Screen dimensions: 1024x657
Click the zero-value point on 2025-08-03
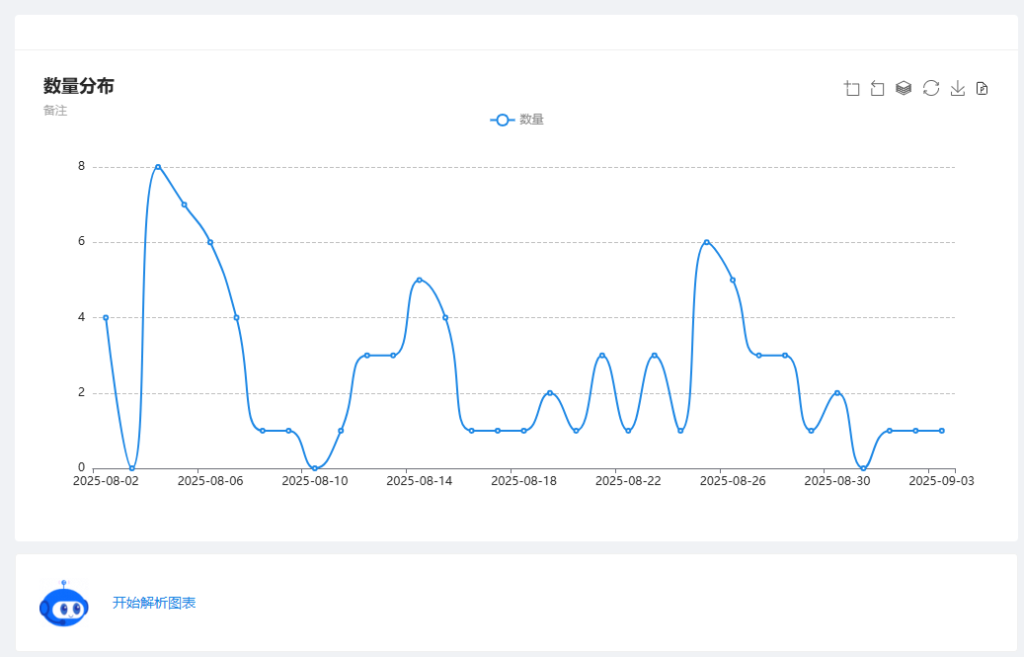coord(132,468)
